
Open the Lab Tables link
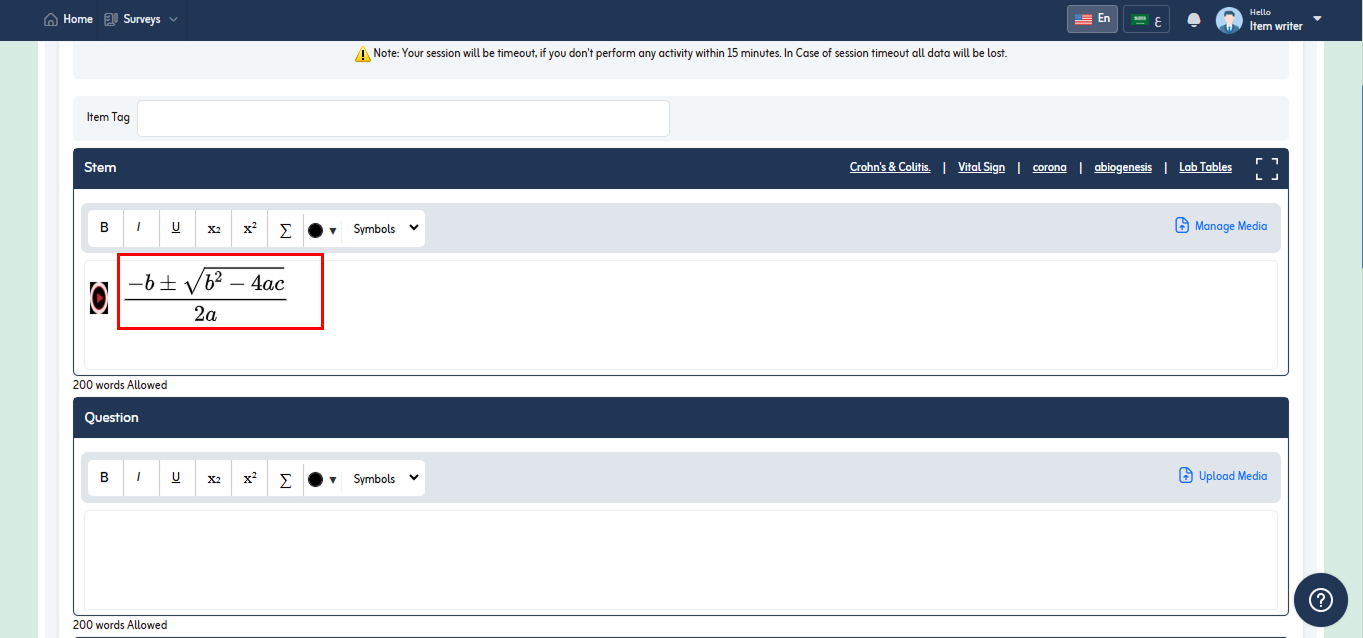point(1205,167)
